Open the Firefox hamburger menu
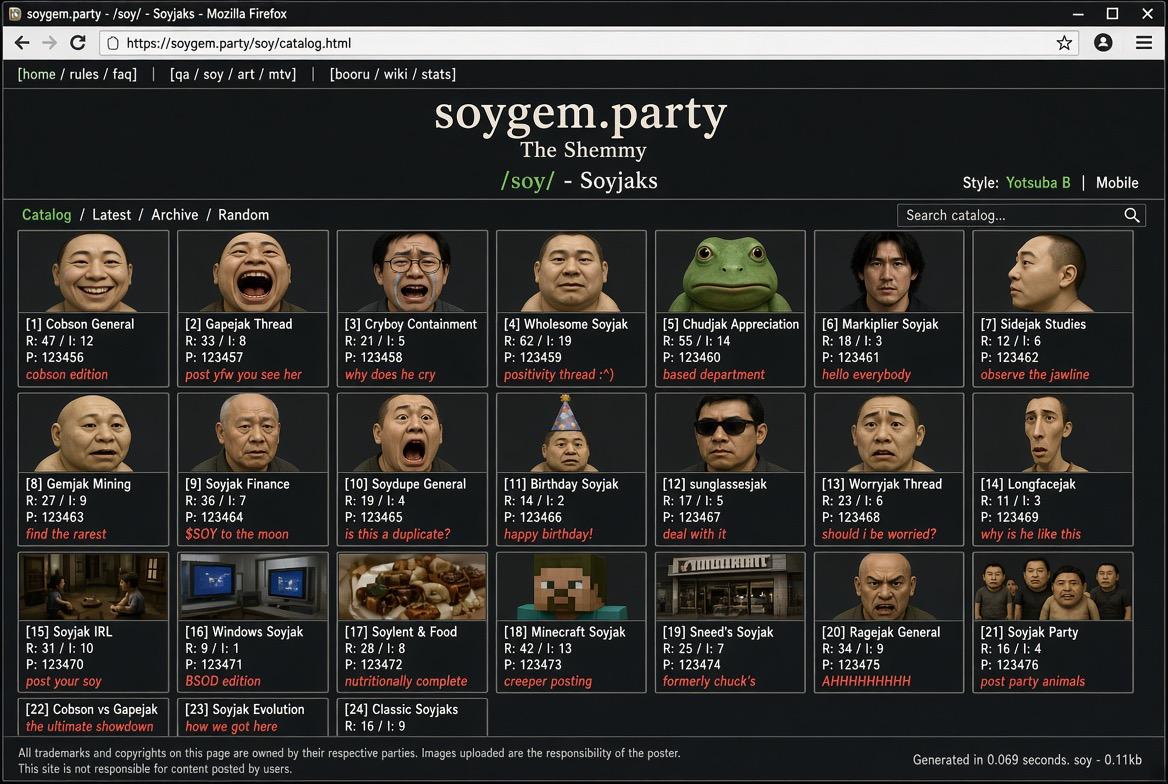 (x=1144, y=43)
